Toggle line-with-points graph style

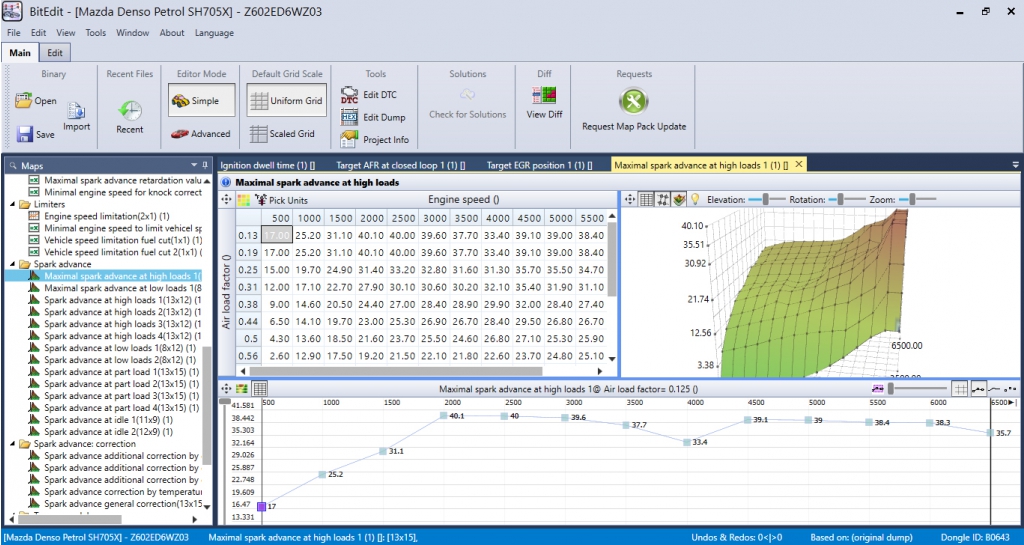[x=978, y=389]
